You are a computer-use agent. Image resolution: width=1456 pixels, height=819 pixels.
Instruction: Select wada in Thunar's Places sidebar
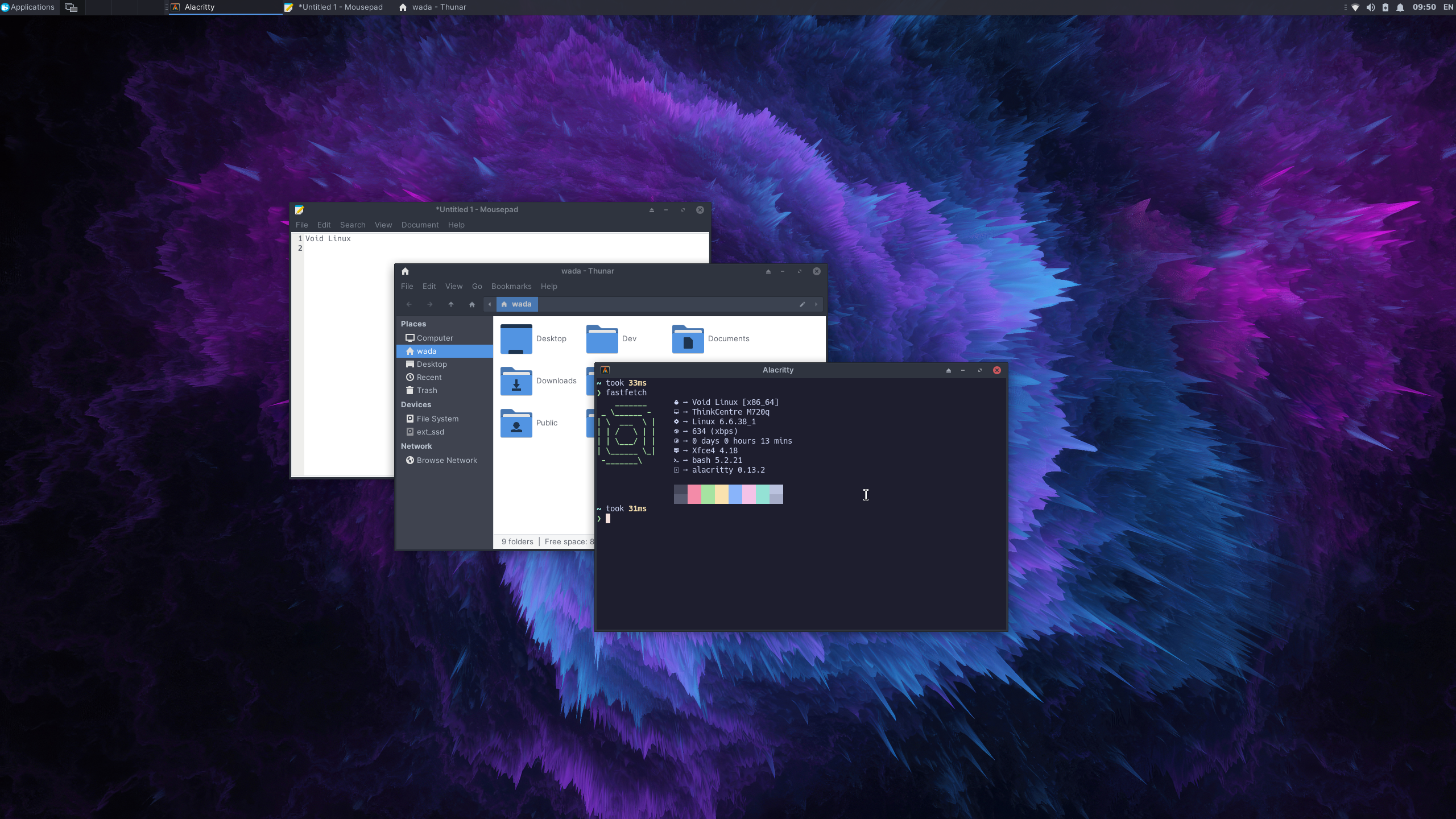tap(444, 351)
